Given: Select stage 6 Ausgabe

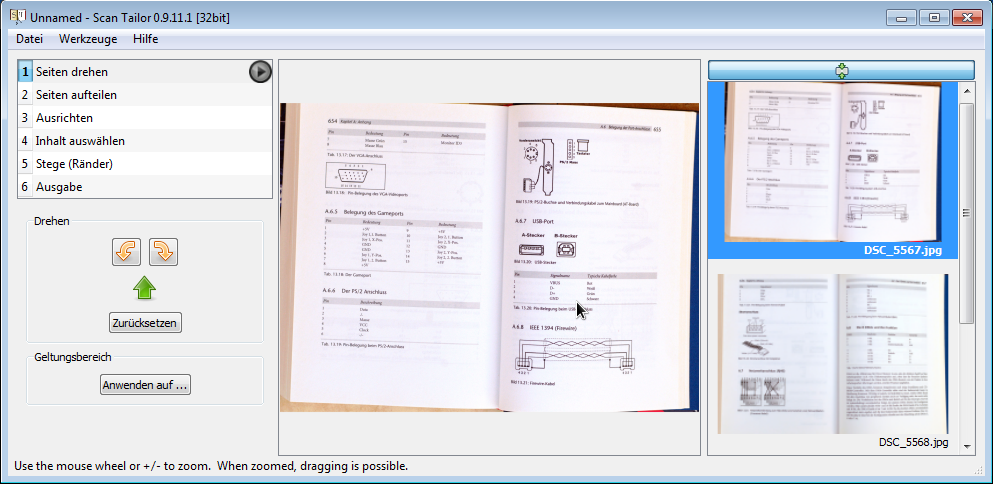Looking at the screenshot, I should (145, 187).
